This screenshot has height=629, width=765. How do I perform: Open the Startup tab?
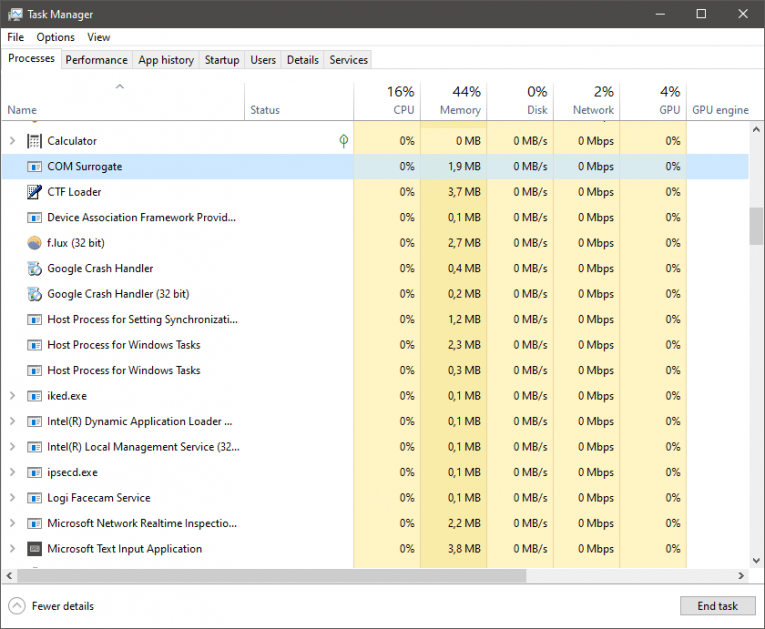[x=222, y=60]
